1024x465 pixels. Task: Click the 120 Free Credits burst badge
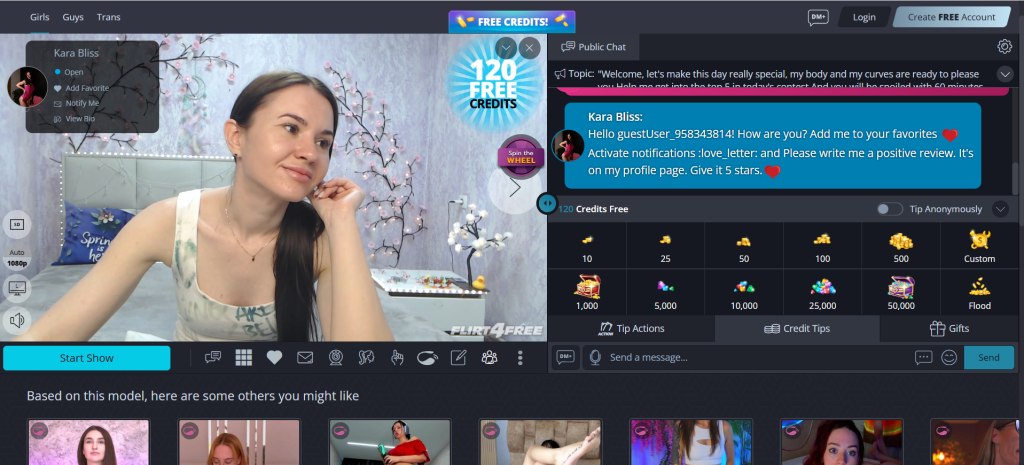[493, 83]
